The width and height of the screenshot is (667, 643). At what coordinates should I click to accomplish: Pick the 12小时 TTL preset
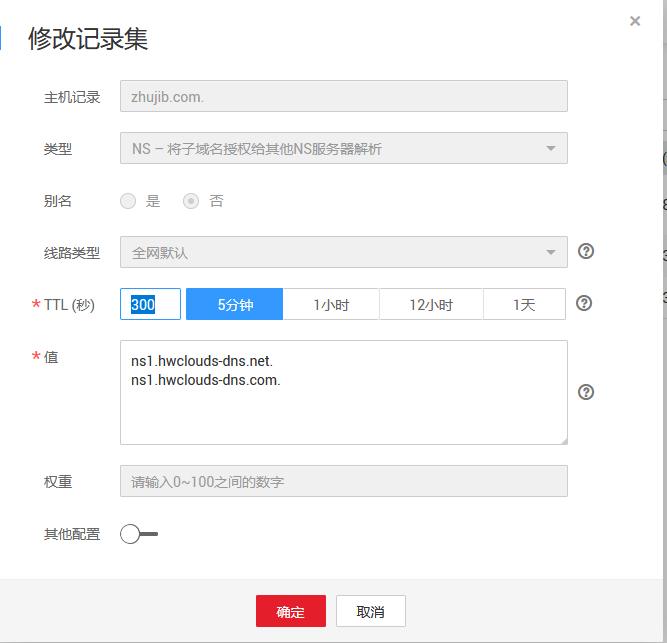pos(431,304)
